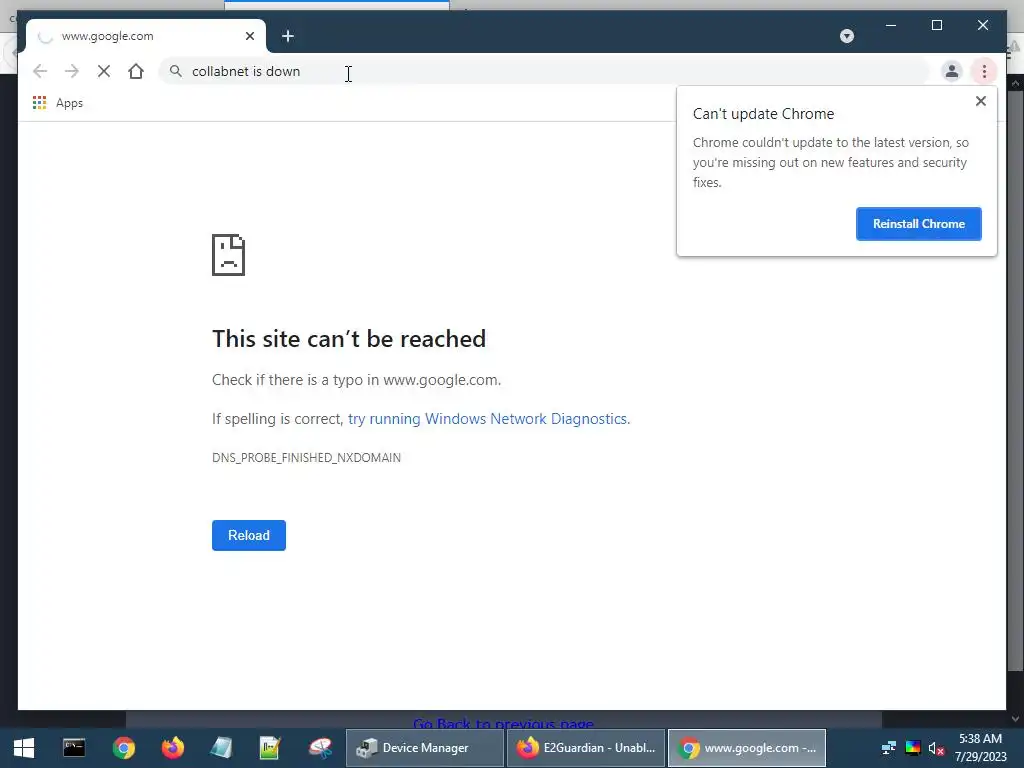The height and width of the screenshot is (768, 1024).
Task: Open a new tab with the plus button
Action: (x=288, y=36)
